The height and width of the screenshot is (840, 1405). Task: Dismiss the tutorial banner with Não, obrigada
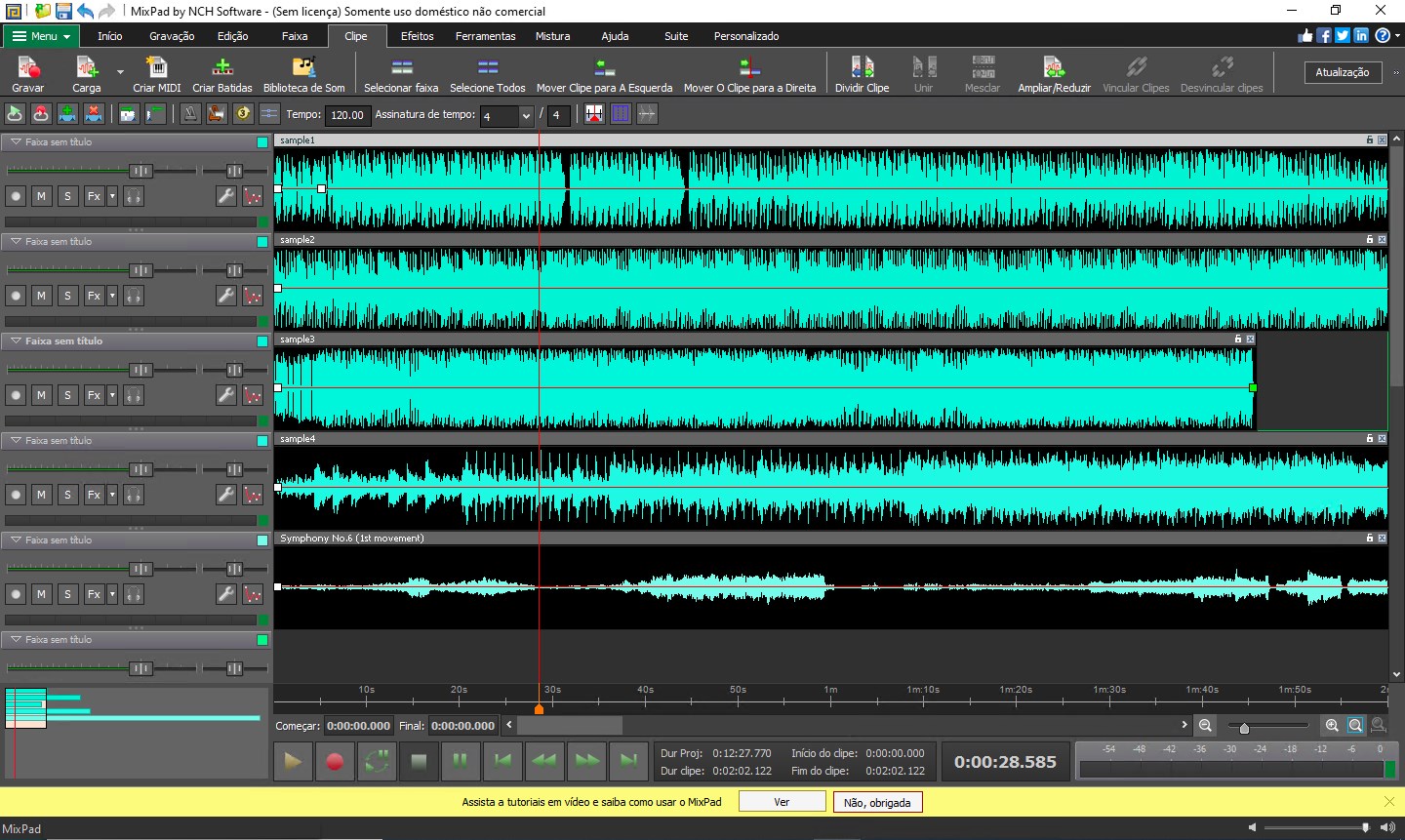[877, 801]
